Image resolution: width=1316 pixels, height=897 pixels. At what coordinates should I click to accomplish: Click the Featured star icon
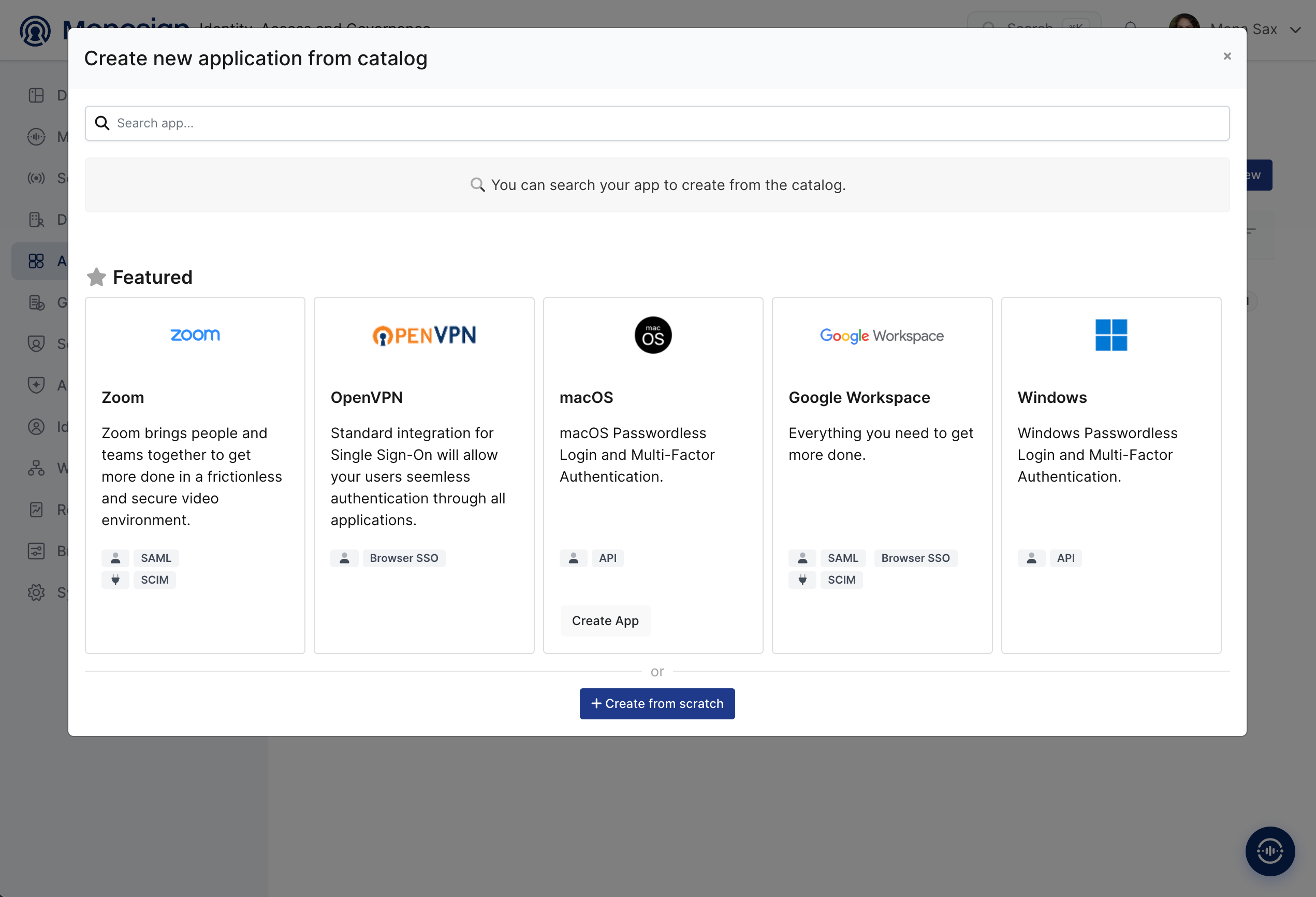point(96,277)
